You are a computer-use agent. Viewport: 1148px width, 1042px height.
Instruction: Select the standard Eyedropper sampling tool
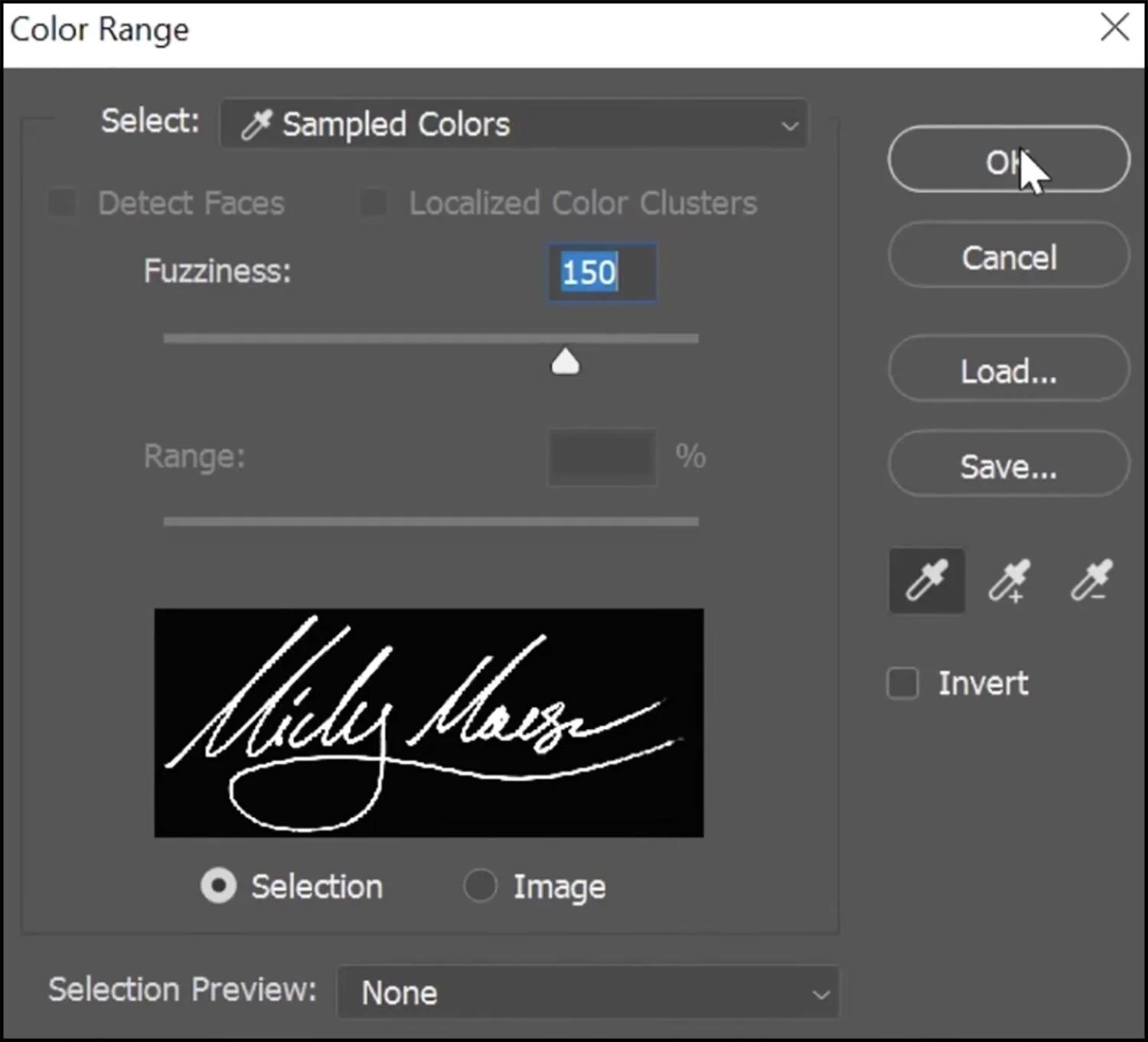click(x=925, y=580)
